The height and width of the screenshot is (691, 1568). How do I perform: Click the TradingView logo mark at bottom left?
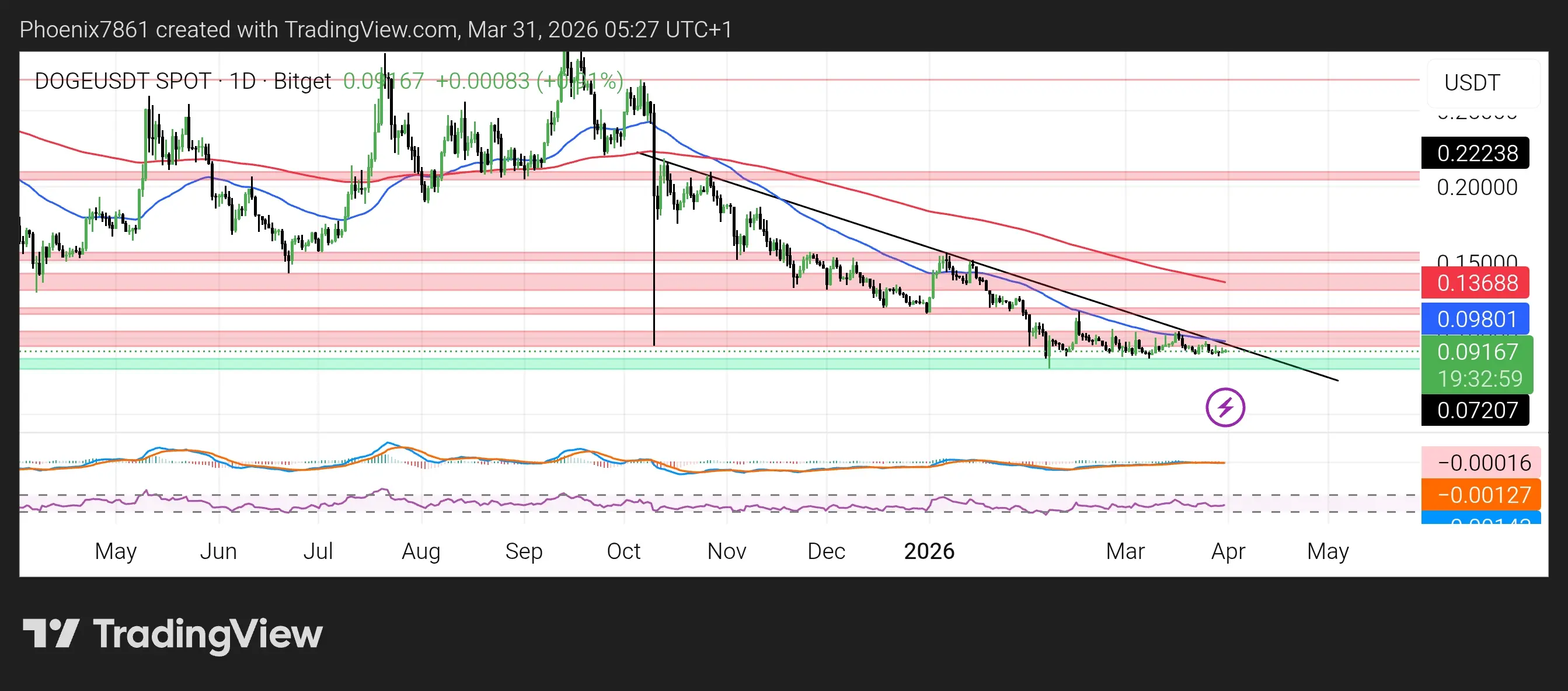(x=51, y=633)
